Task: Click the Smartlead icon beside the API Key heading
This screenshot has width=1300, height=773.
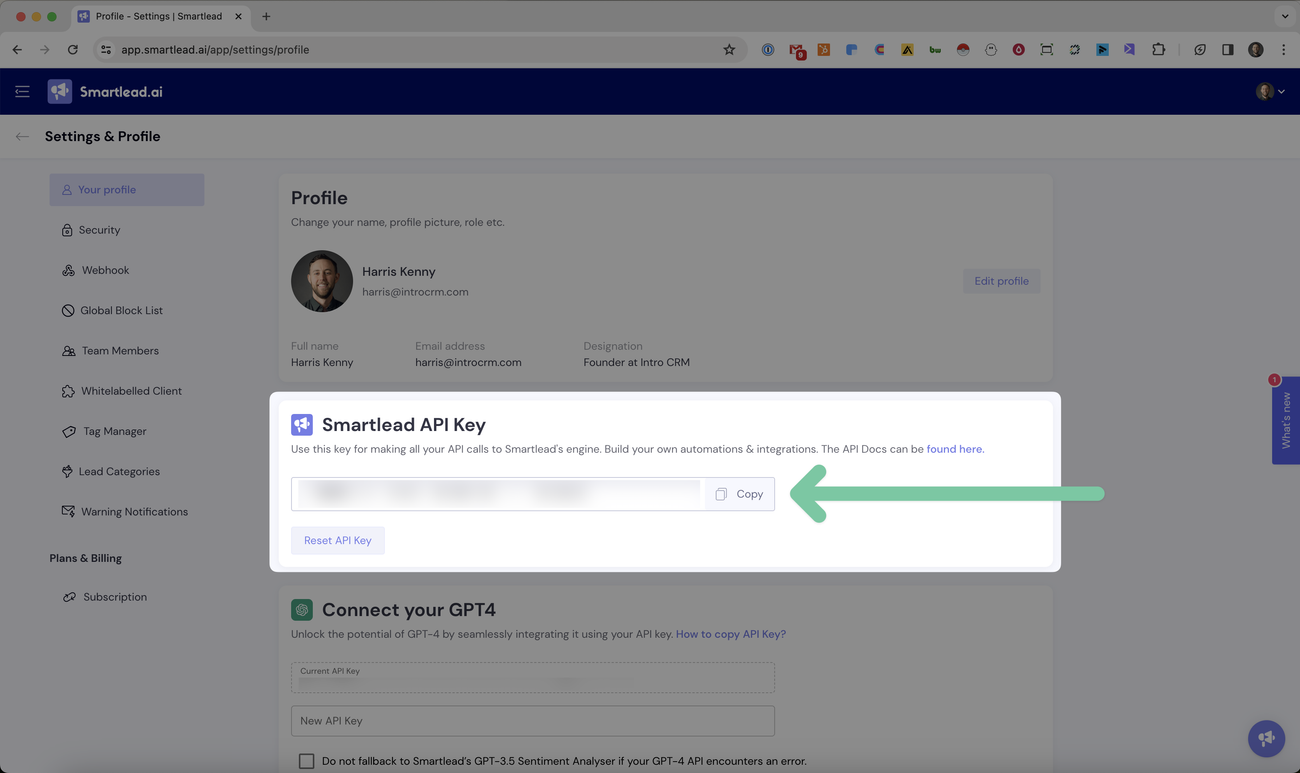Action: (302, 424)
